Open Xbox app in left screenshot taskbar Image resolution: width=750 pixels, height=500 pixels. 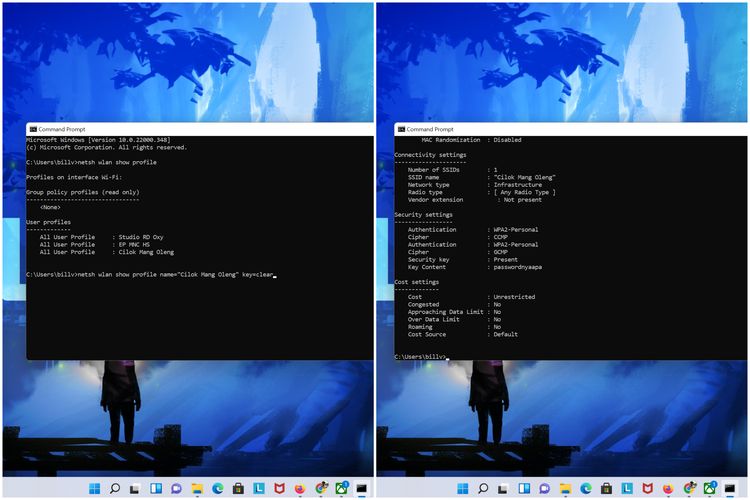(342, 488)
